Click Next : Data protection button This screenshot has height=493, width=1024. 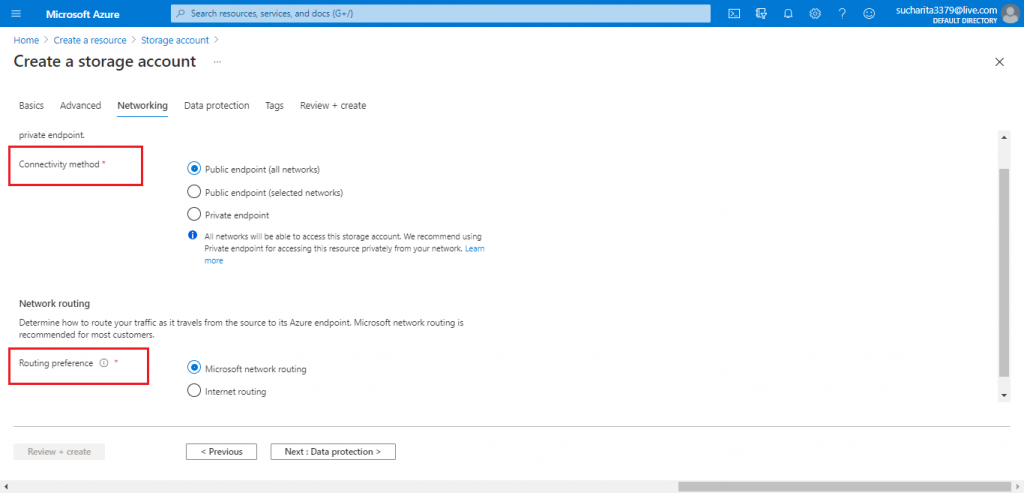(x=333, y=452)
